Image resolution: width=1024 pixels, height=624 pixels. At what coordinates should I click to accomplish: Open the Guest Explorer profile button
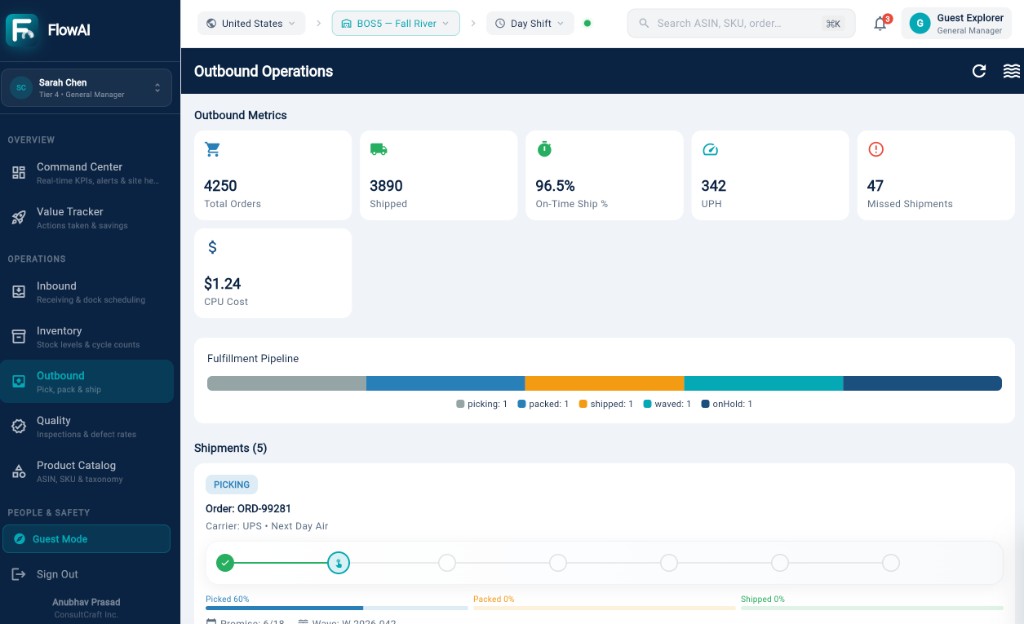coord(956,23)
